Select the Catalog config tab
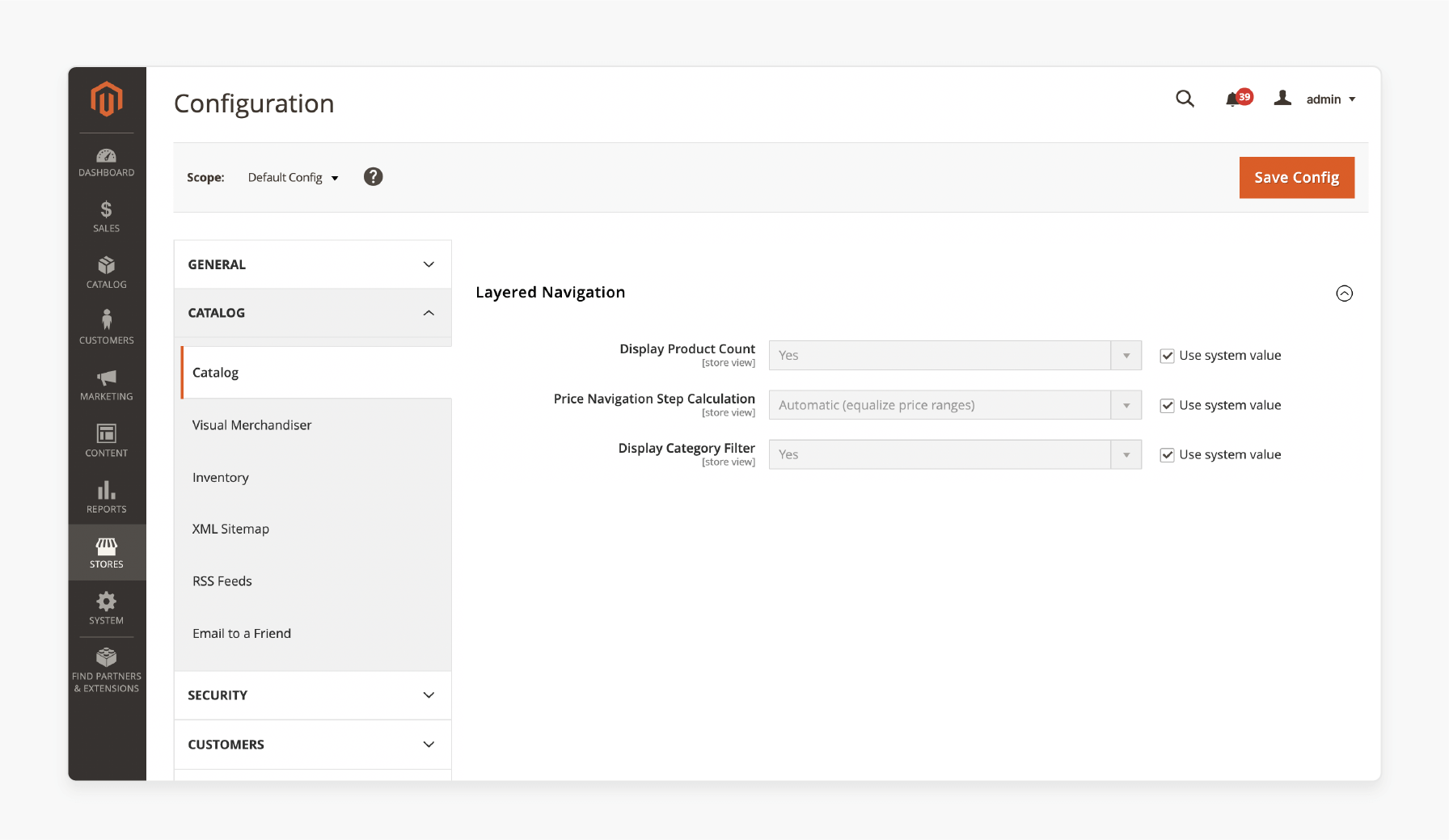This screenshot has width=1449, height=840. pos(315,373)
